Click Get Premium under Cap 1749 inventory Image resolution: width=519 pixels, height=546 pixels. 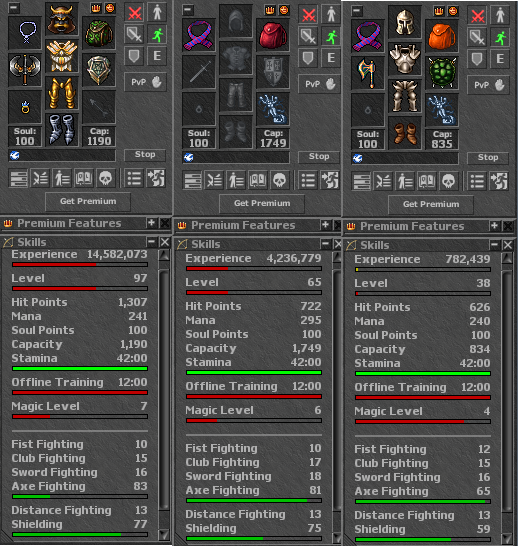coord(262,203)
